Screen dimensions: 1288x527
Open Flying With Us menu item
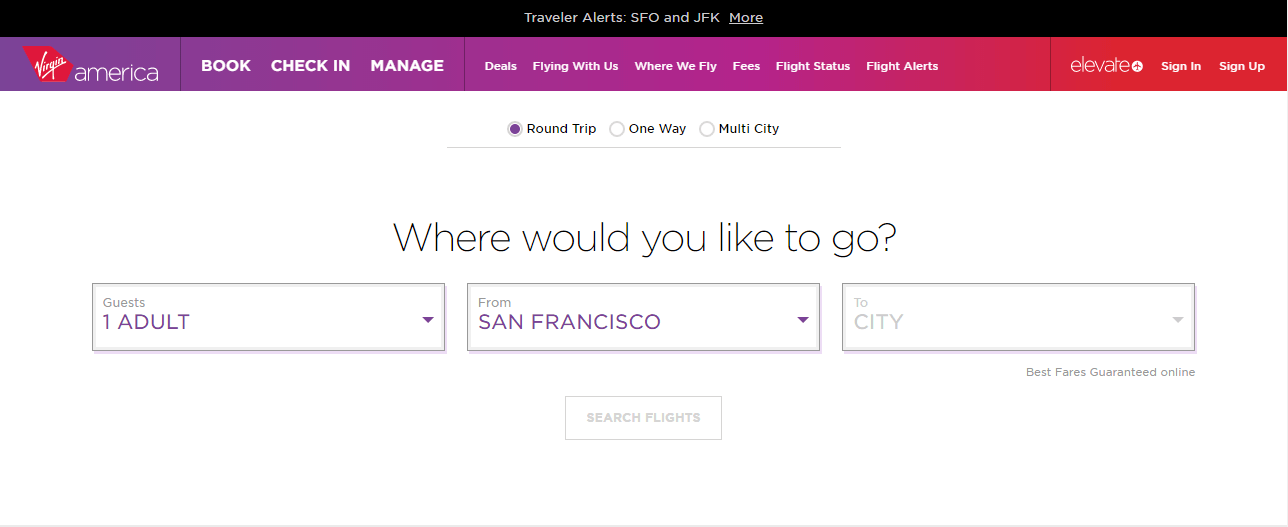click(x=575, y=66)
